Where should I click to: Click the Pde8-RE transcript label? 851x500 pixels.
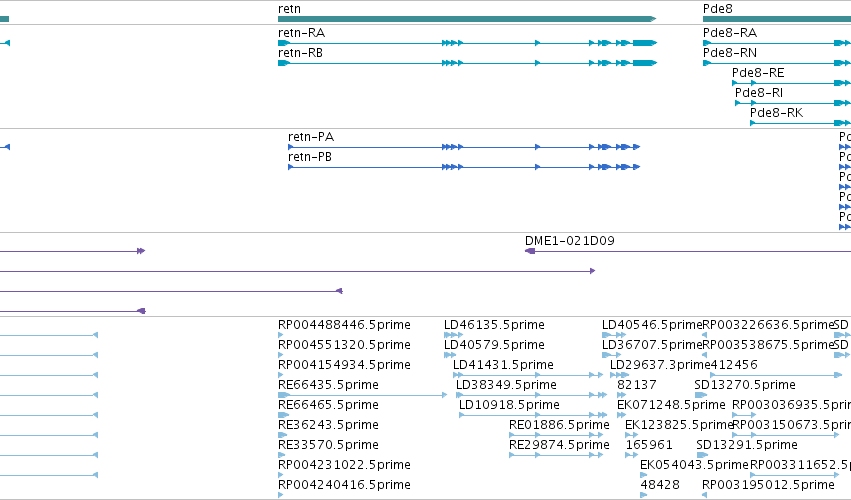click(x=758, y=73)
